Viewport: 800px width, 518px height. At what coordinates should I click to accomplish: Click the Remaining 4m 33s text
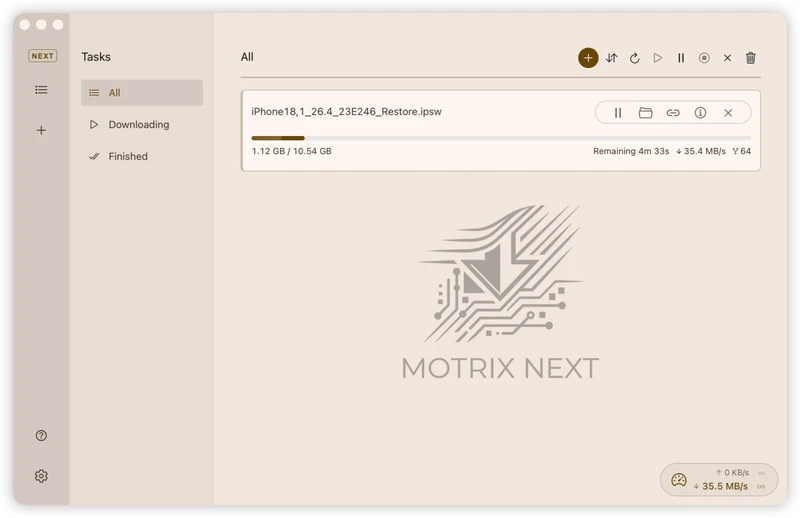[x=631, y=151]
